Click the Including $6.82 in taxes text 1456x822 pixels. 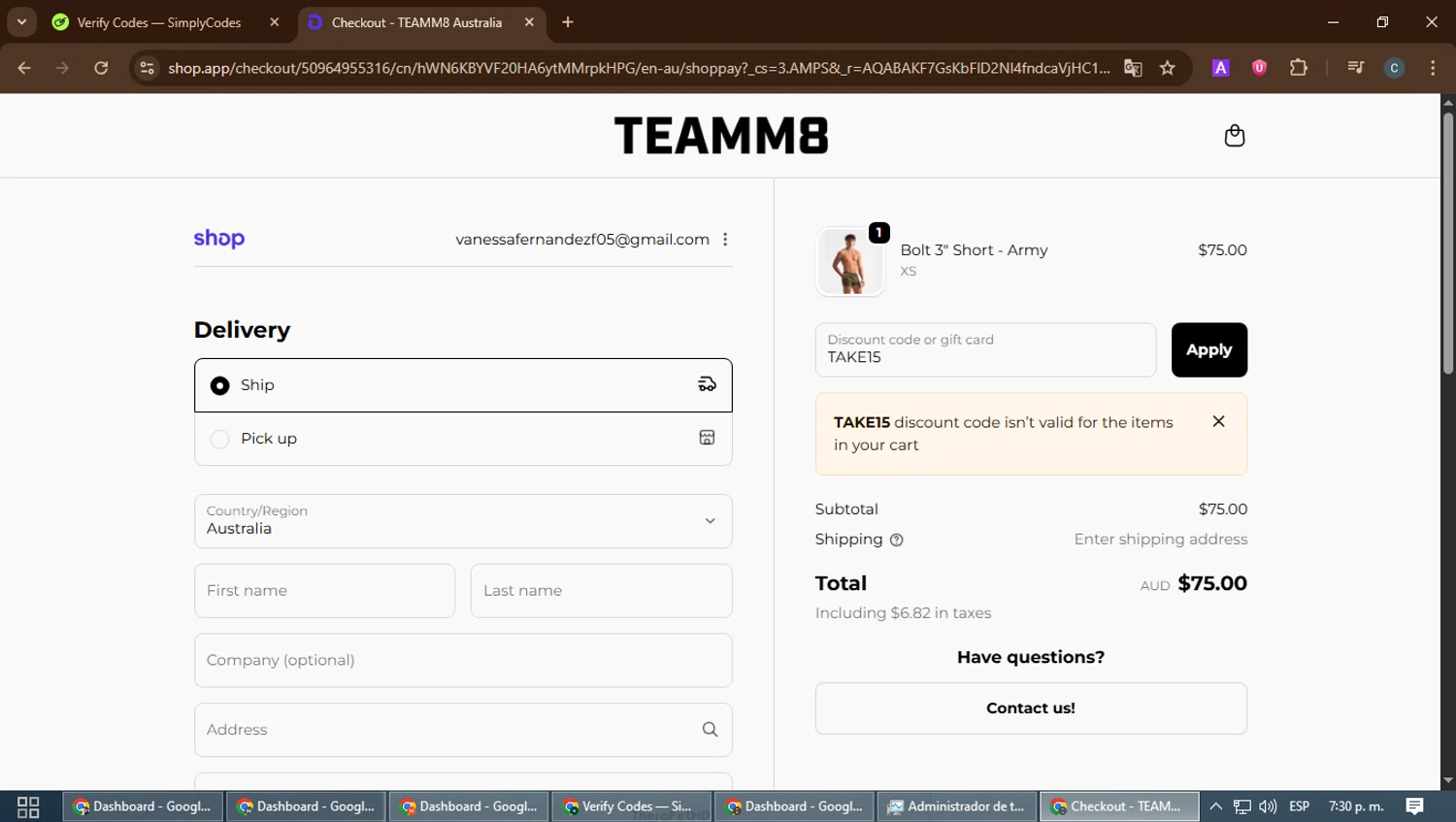(x=903, y=613)
